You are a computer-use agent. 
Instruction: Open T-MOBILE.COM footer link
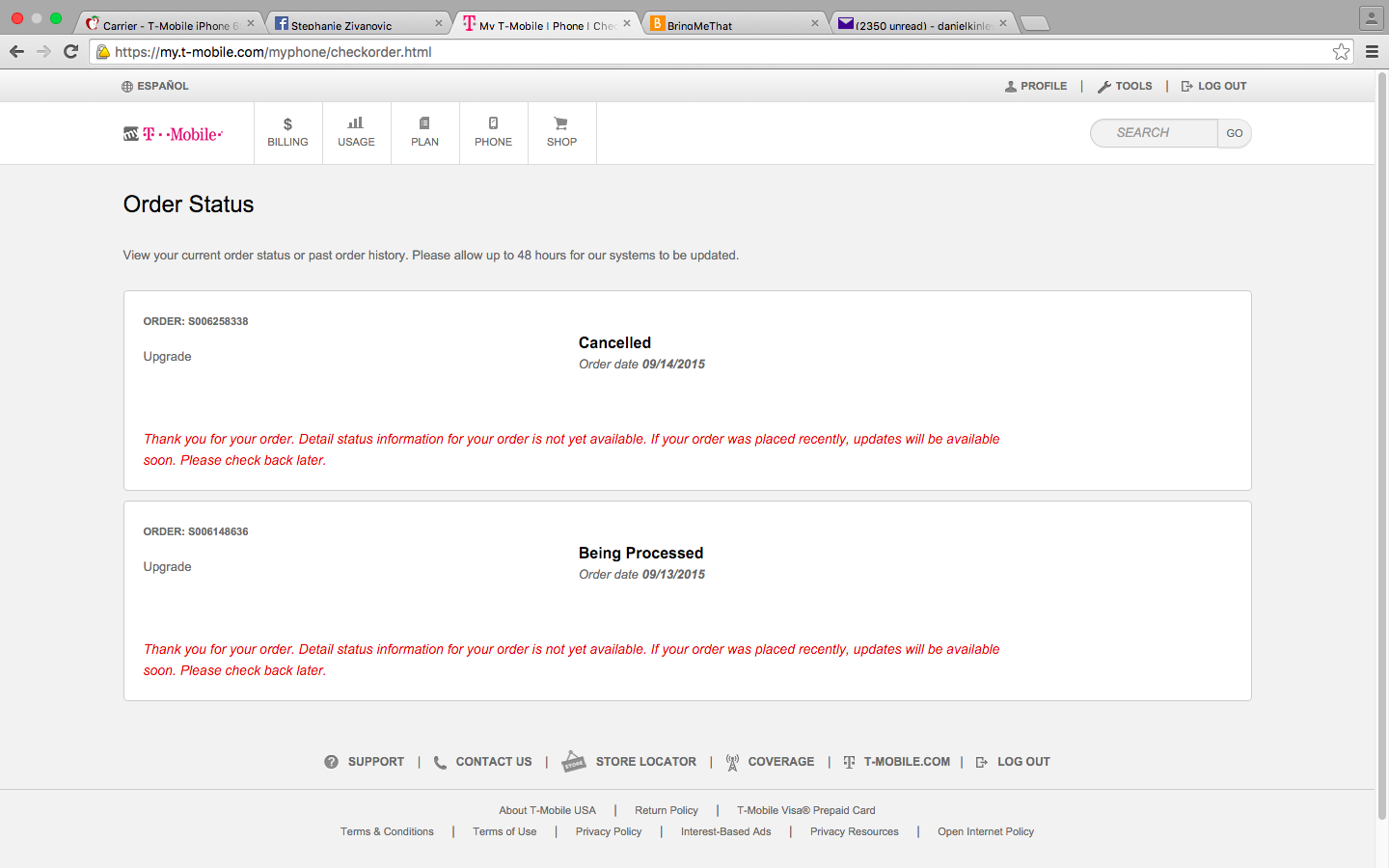(907, 762)
